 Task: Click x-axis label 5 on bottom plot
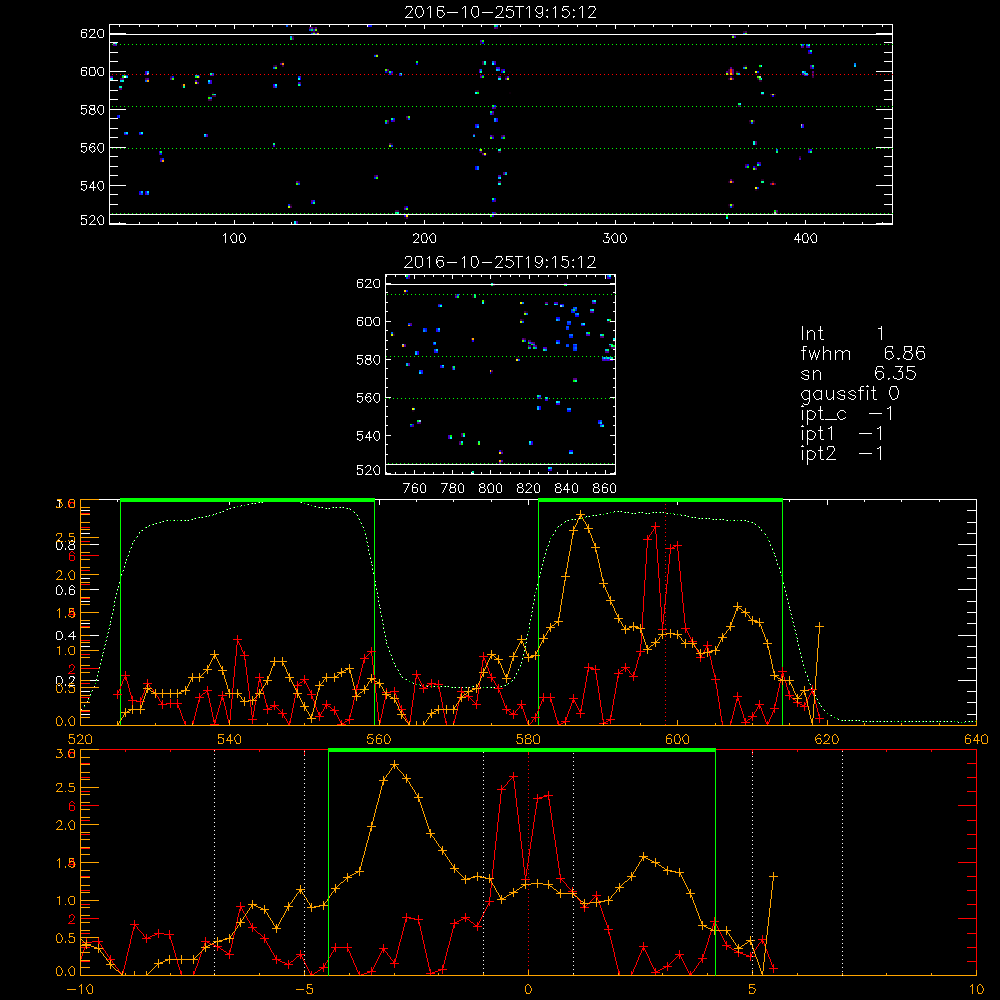753,990
